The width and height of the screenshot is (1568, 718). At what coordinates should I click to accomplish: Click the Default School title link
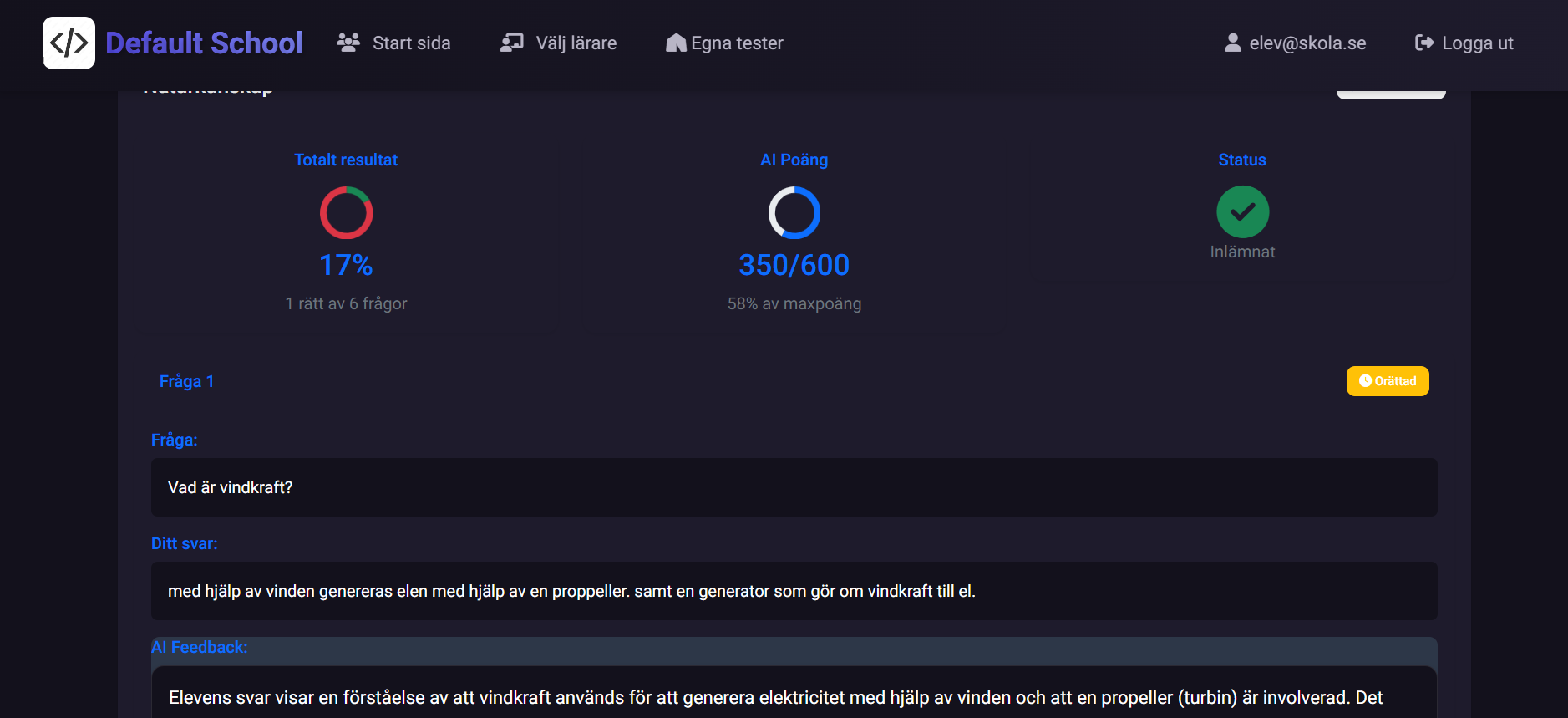(x=204, y=43)
